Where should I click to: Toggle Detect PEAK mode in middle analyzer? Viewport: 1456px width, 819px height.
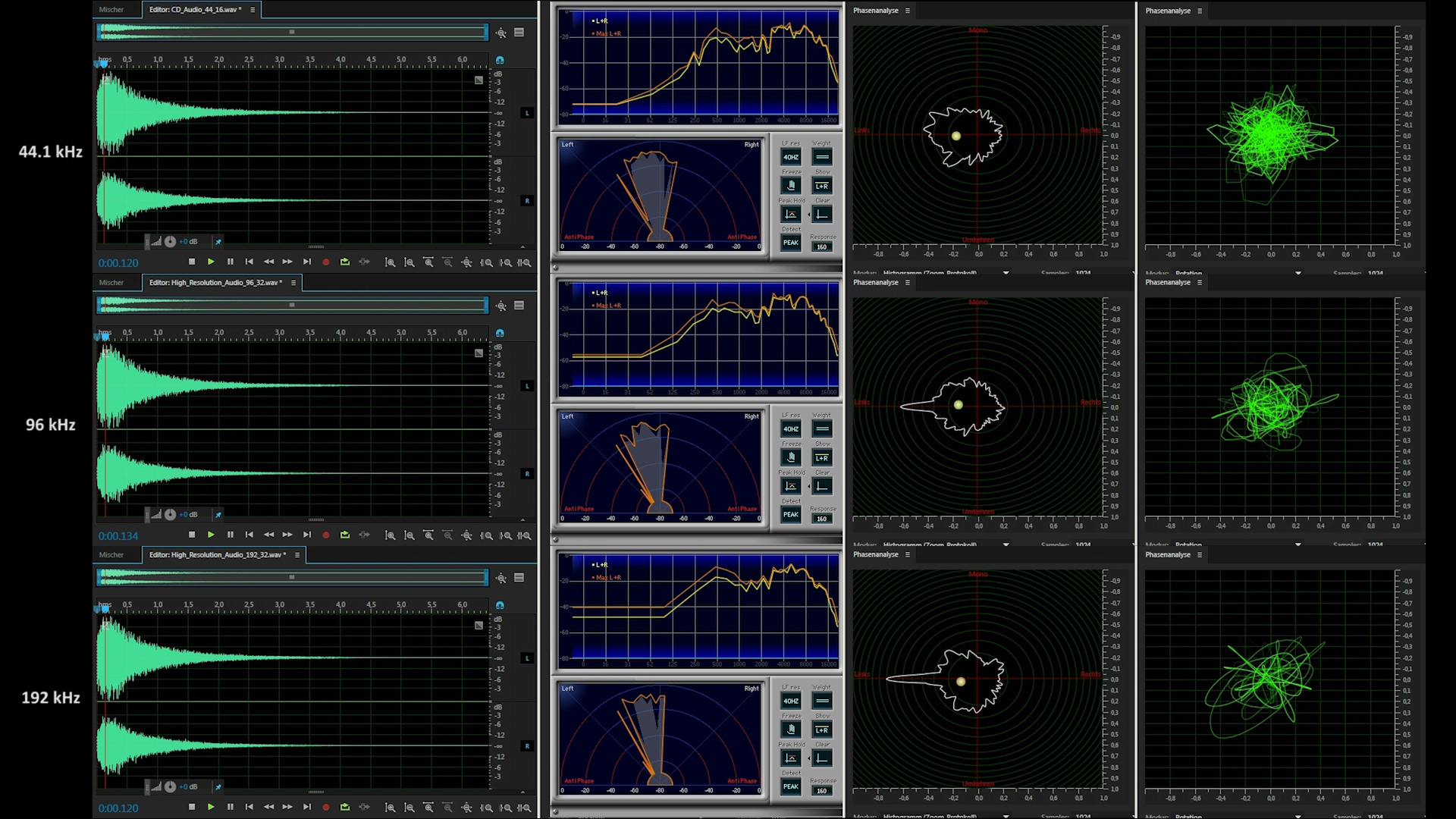(791, 515)
